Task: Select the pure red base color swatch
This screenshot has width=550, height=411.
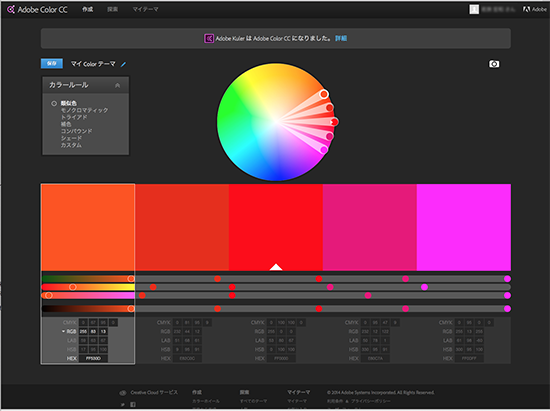Action: point(276,227)
